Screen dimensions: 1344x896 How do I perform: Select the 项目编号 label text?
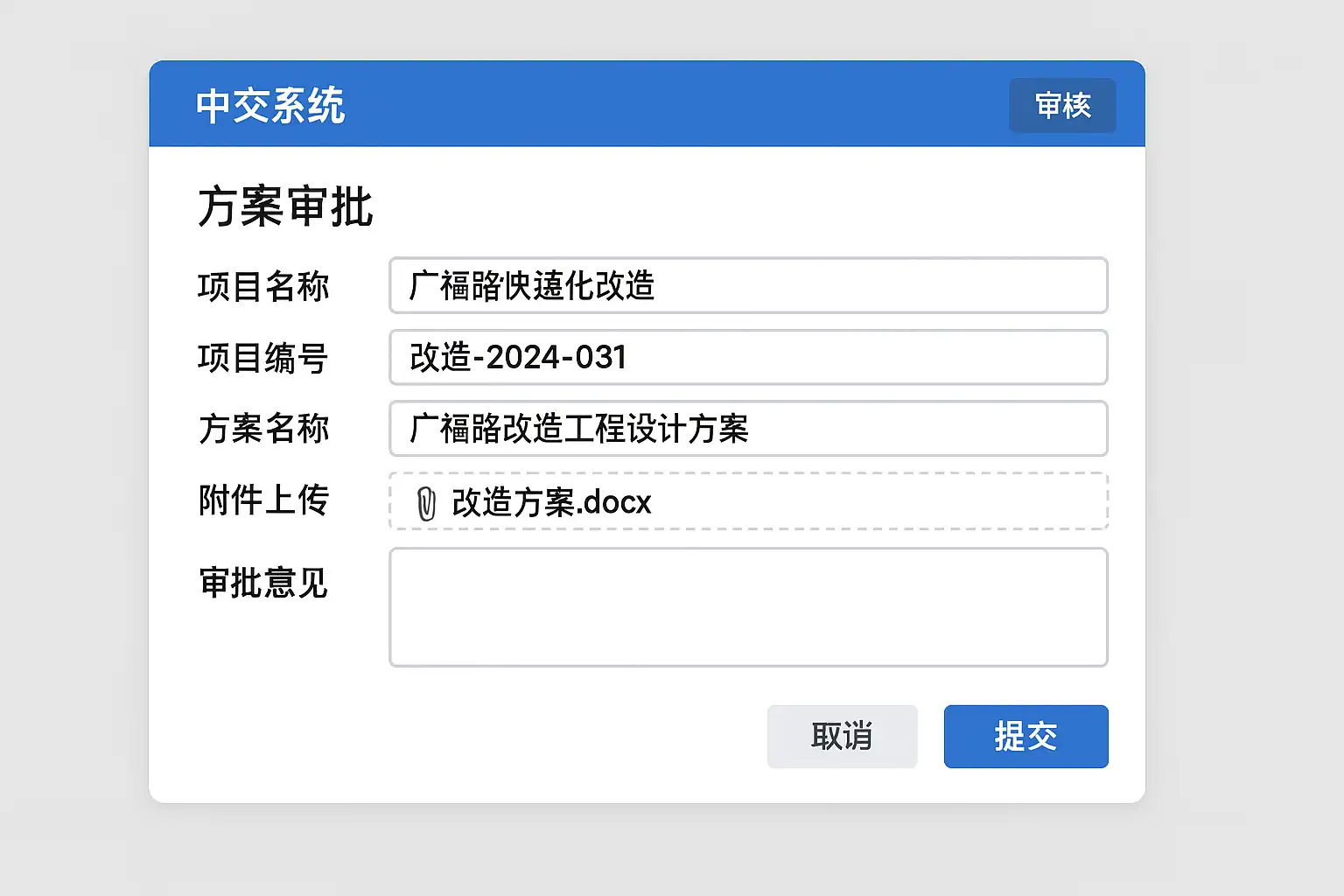[x=263, y=358]
